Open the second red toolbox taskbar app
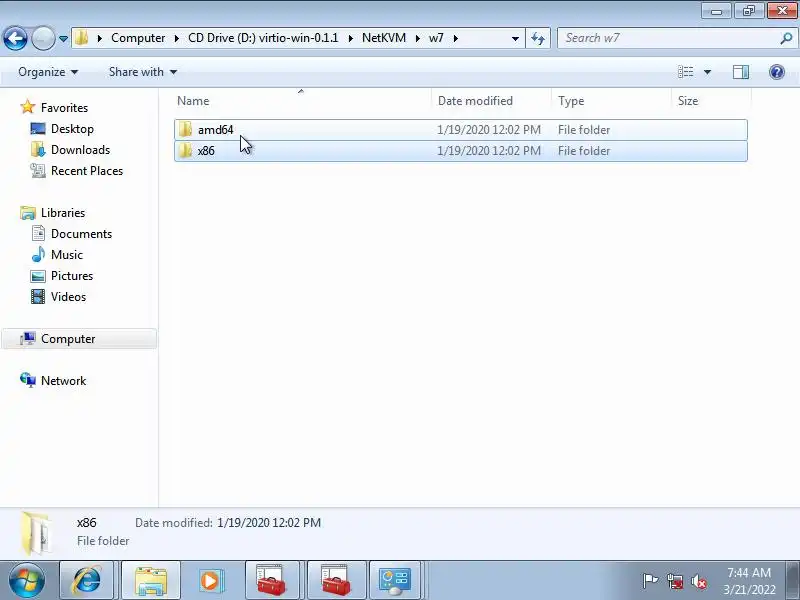Image resolution: width=800 pixels, height=600 pixels. coord(336,580)
